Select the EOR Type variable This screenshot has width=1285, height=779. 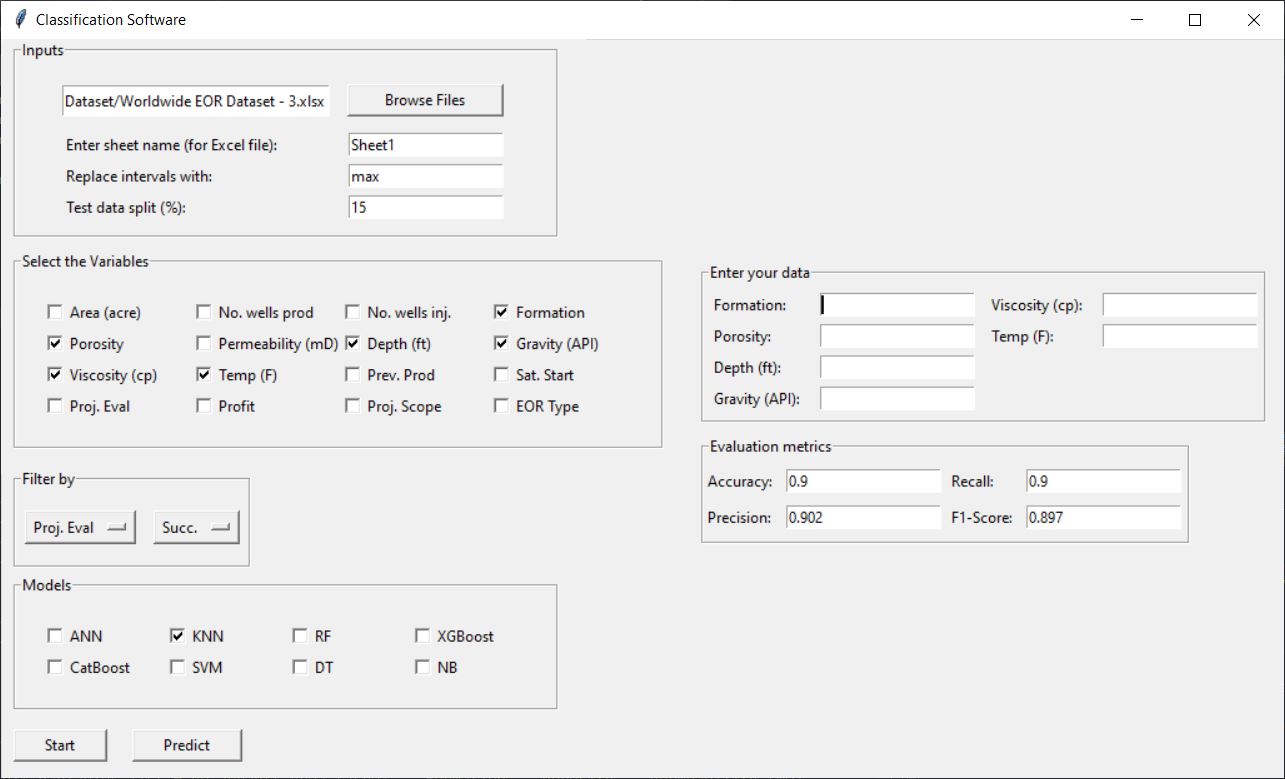501,406
